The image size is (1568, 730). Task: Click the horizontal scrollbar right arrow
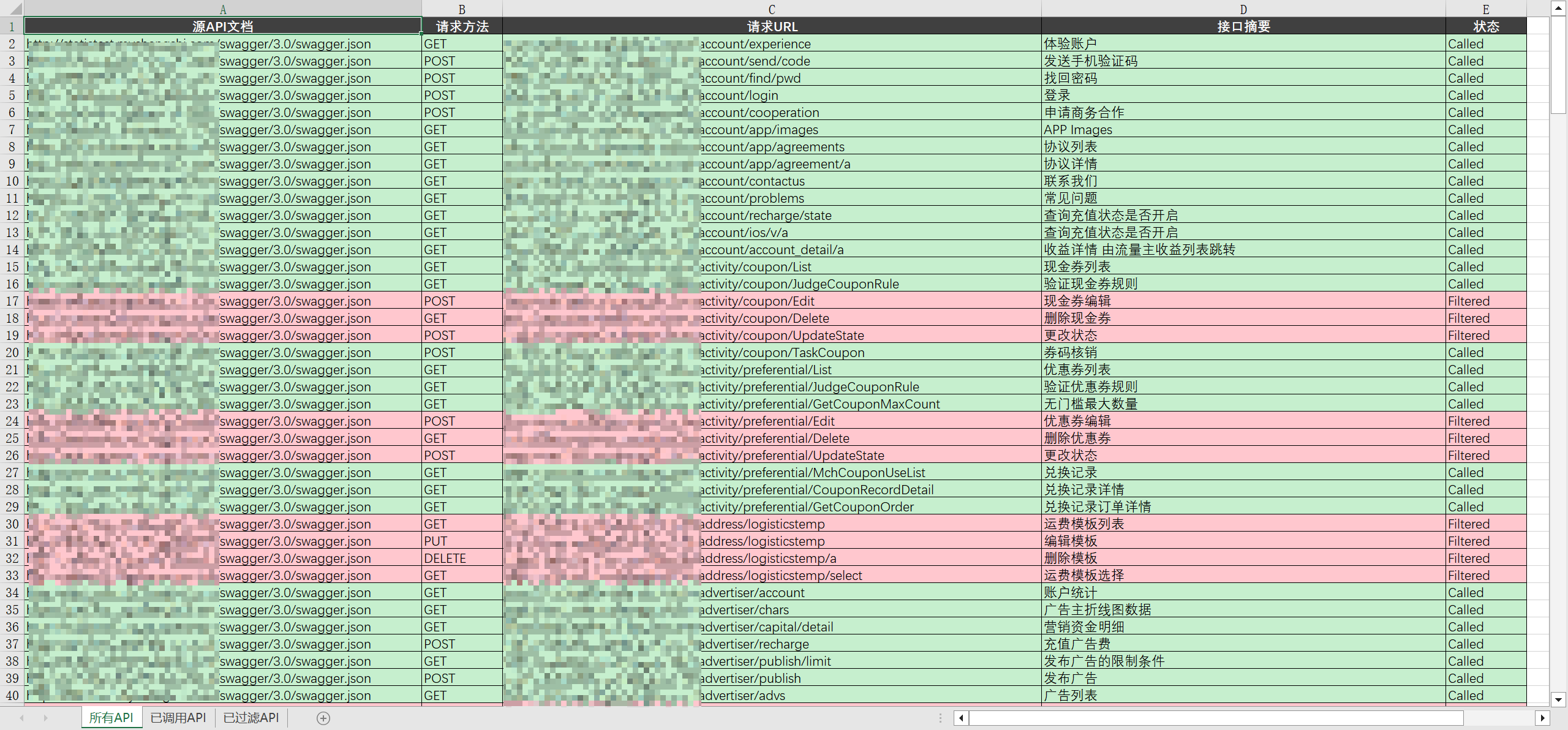(1542, 718)
